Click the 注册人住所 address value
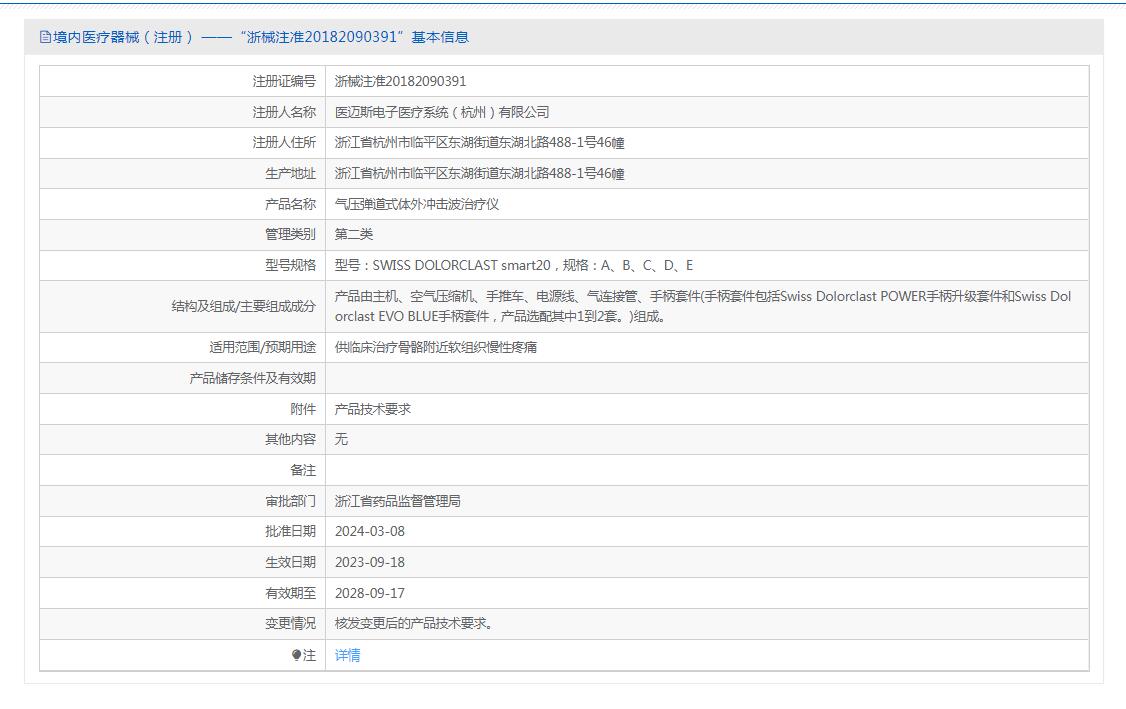 coord(479,143)
